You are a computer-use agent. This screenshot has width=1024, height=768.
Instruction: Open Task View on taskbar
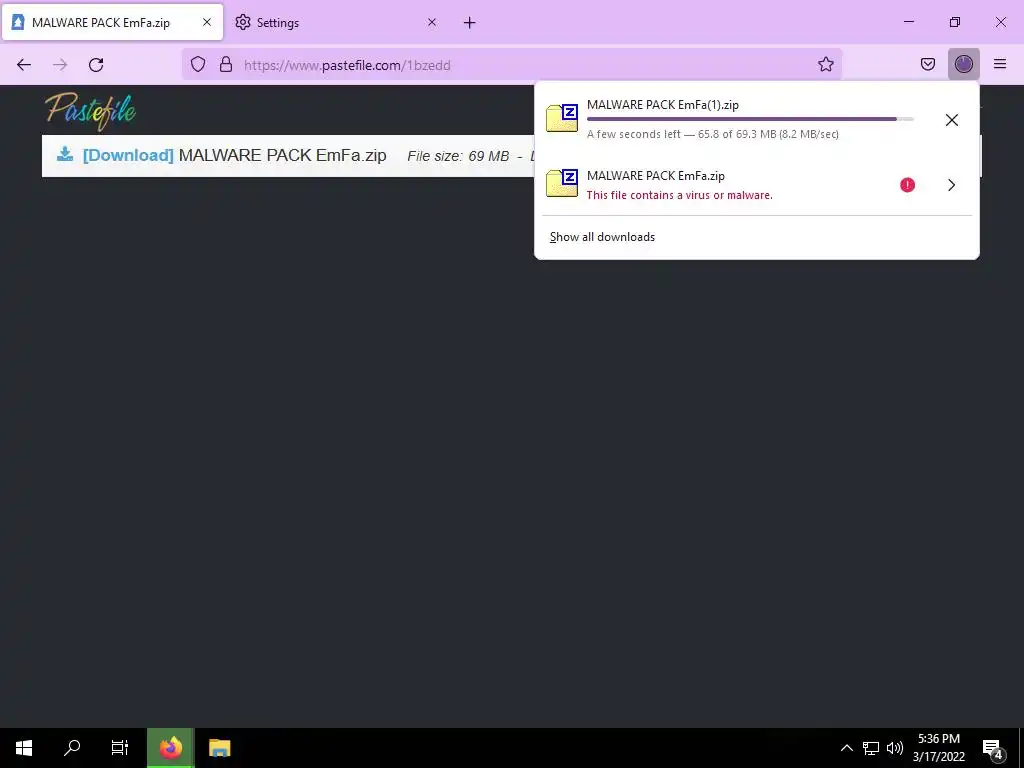tap(120, 748)
